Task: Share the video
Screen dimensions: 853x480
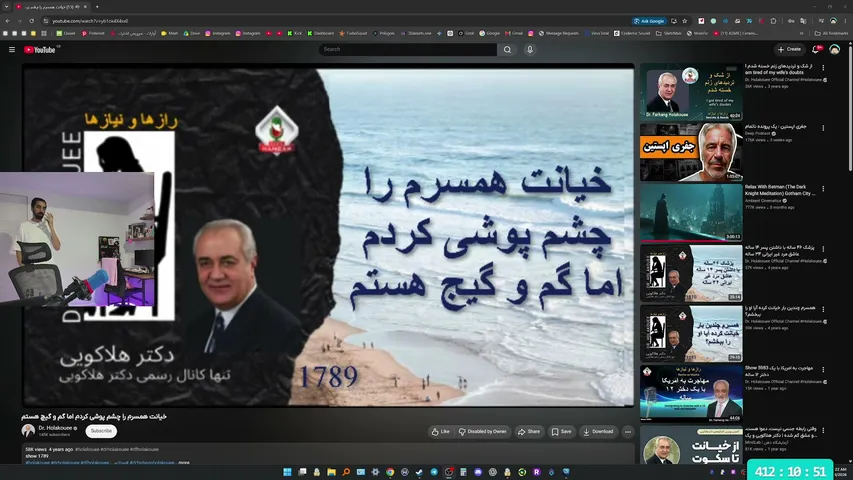Action: coord(529,432)
